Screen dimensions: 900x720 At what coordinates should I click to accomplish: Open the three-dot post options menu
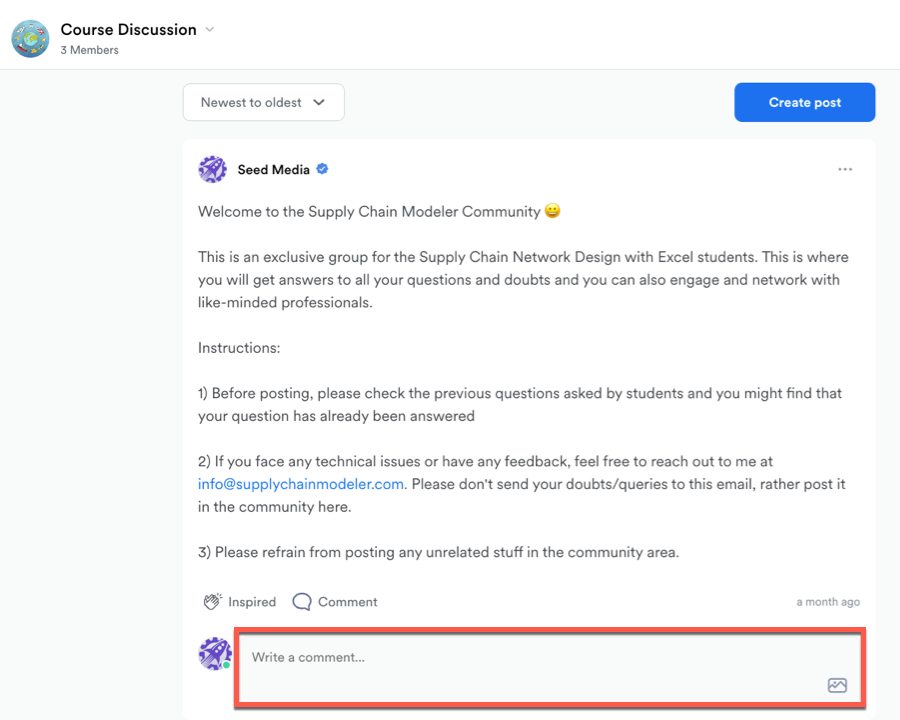point(845,170)
